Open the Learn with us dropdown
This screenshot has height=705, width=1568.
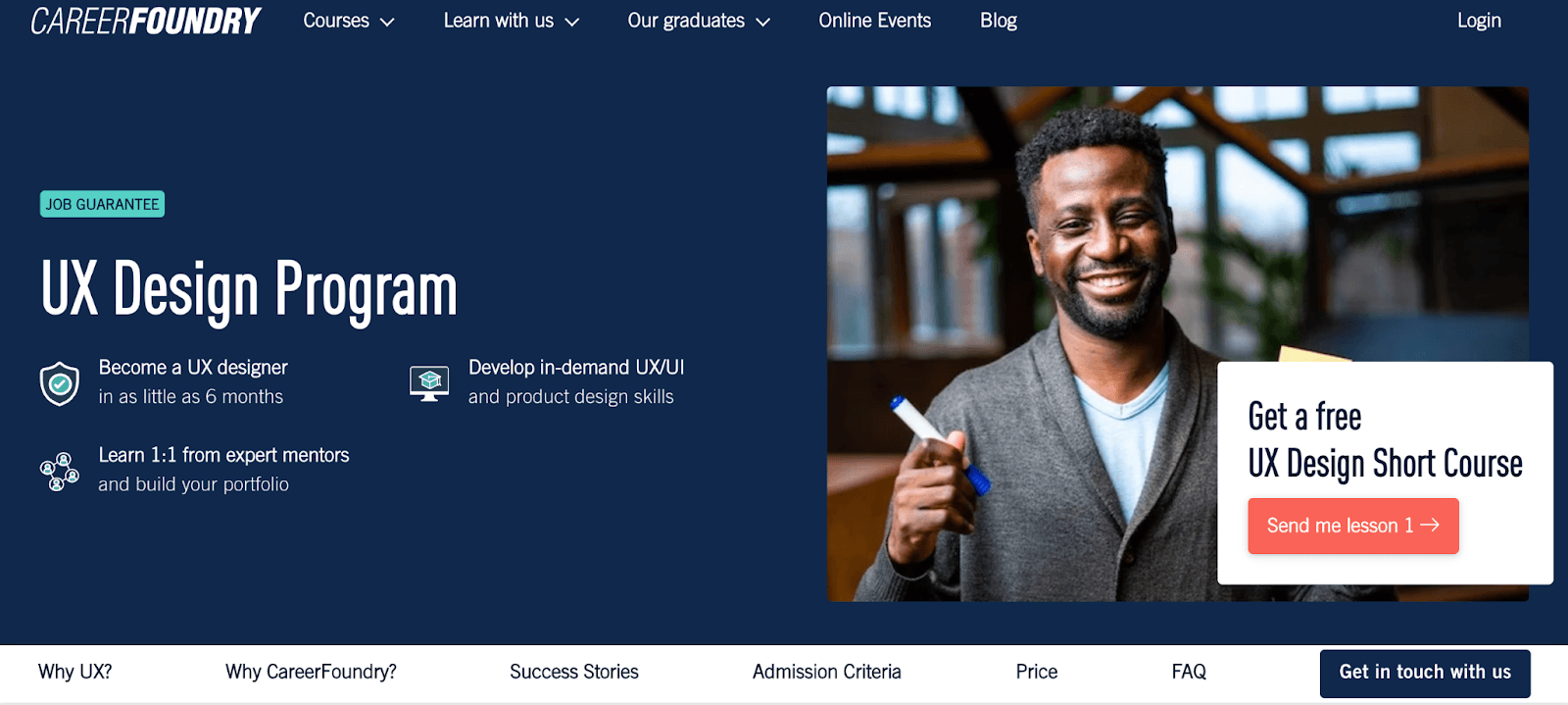[511, 21]
